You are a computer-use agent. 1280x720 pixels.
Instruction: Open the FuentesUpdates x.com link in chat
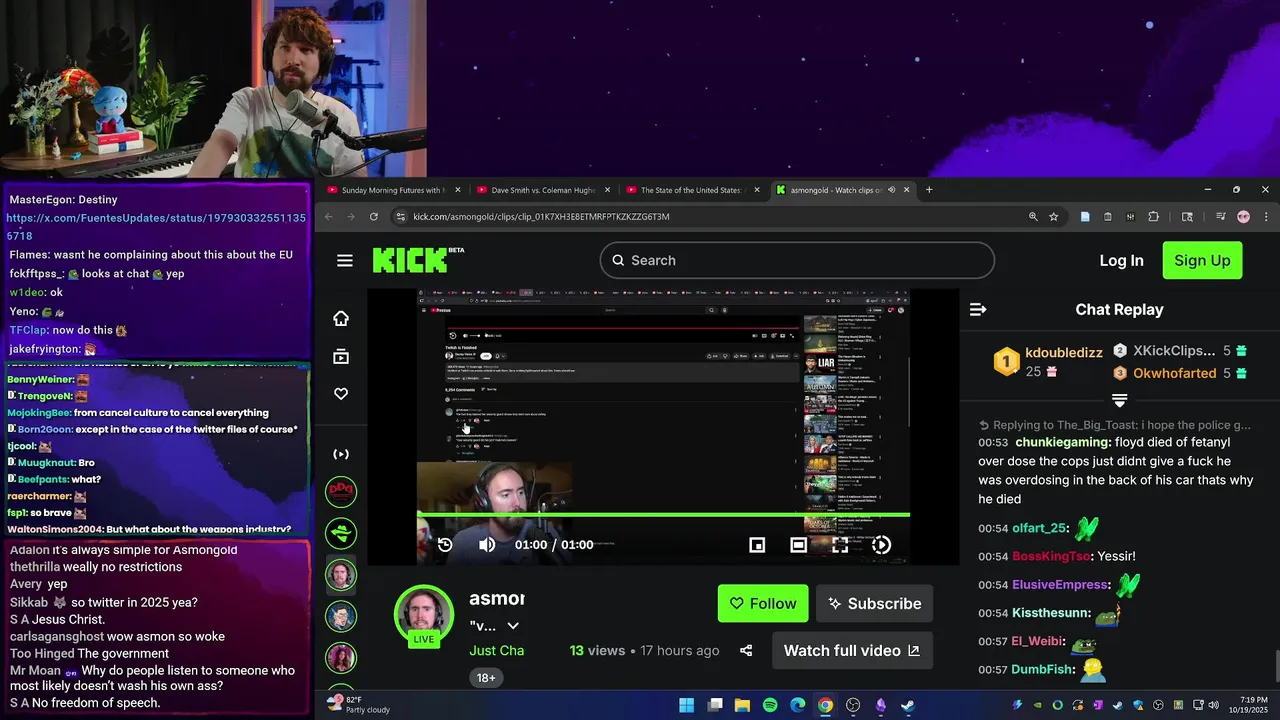point(156,226)
